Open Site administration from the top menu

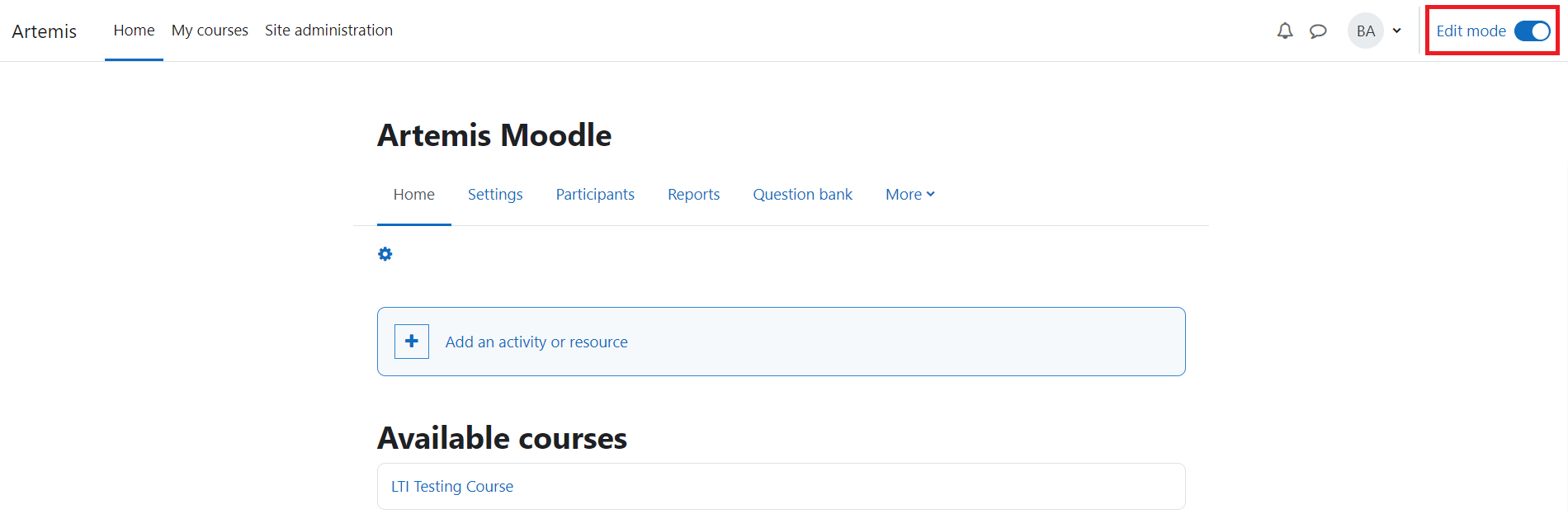(x=328, y=30)
